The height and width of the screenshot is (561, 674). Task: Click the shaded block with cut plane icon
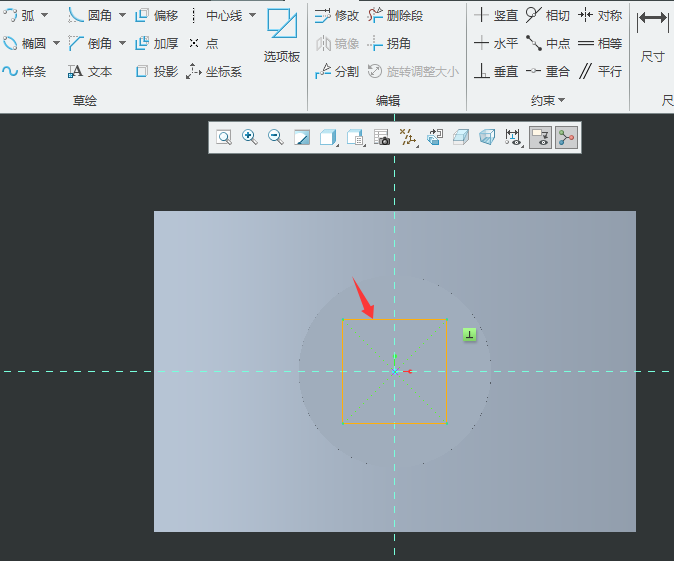pyautogui.click(x=461, y=138)
